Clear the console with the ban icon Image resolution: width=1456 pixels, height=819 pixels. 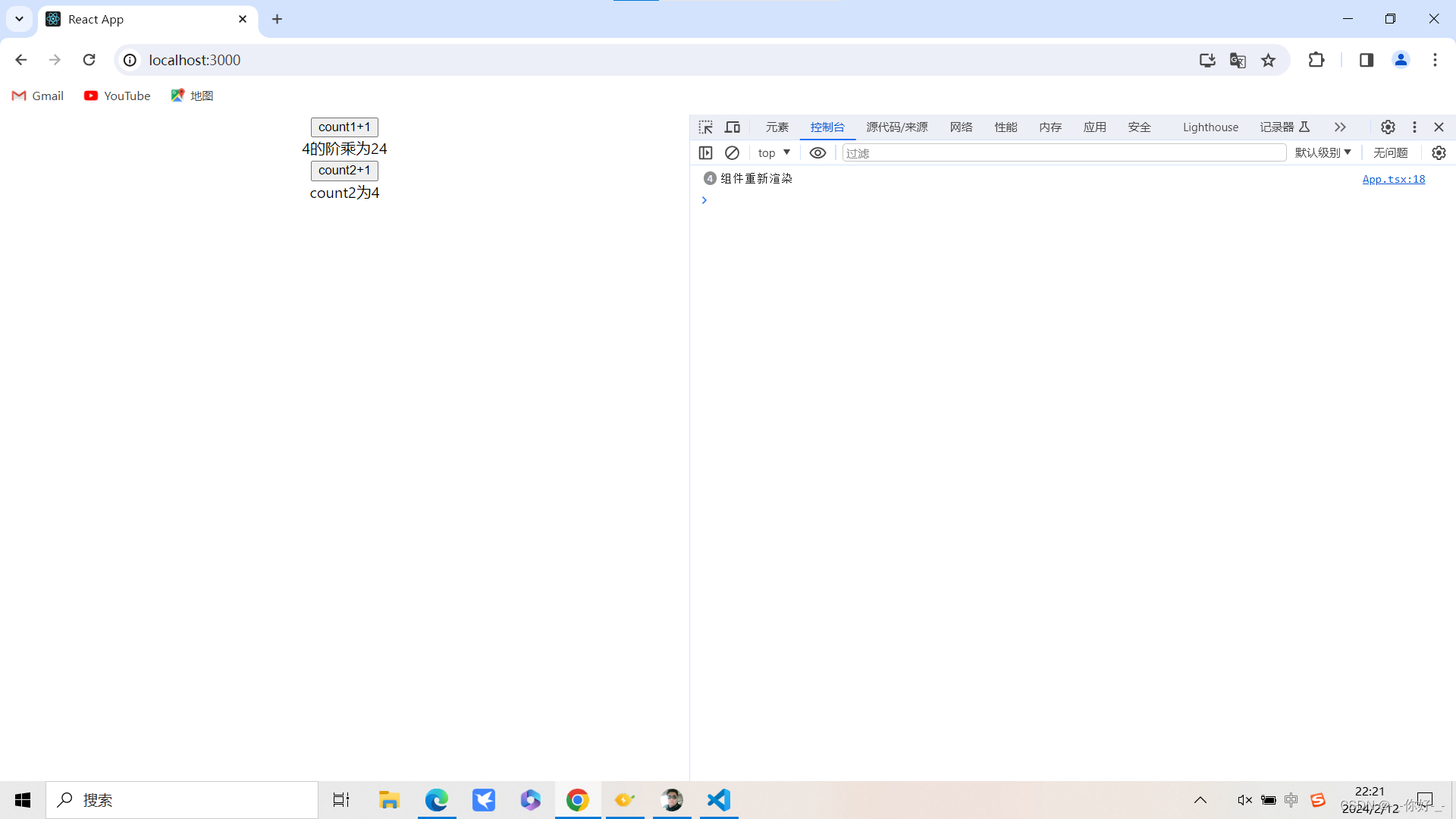click(x=732, y=152)
